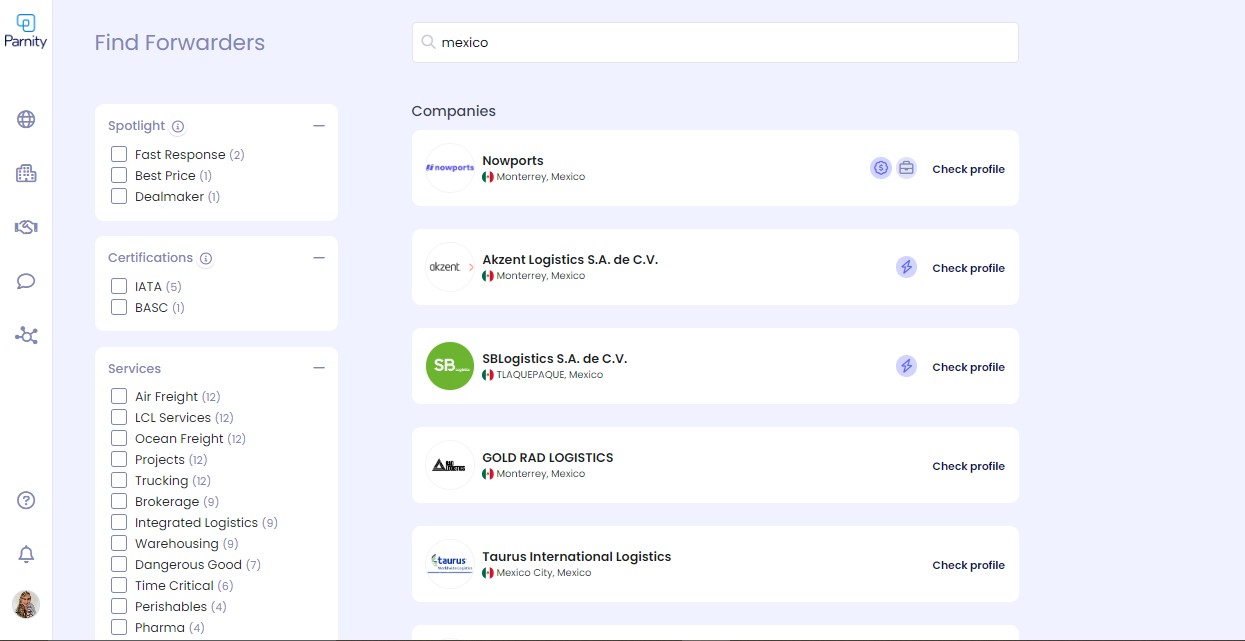Open the user profile avatar
1245x641 pixels.
pos(26,604)
